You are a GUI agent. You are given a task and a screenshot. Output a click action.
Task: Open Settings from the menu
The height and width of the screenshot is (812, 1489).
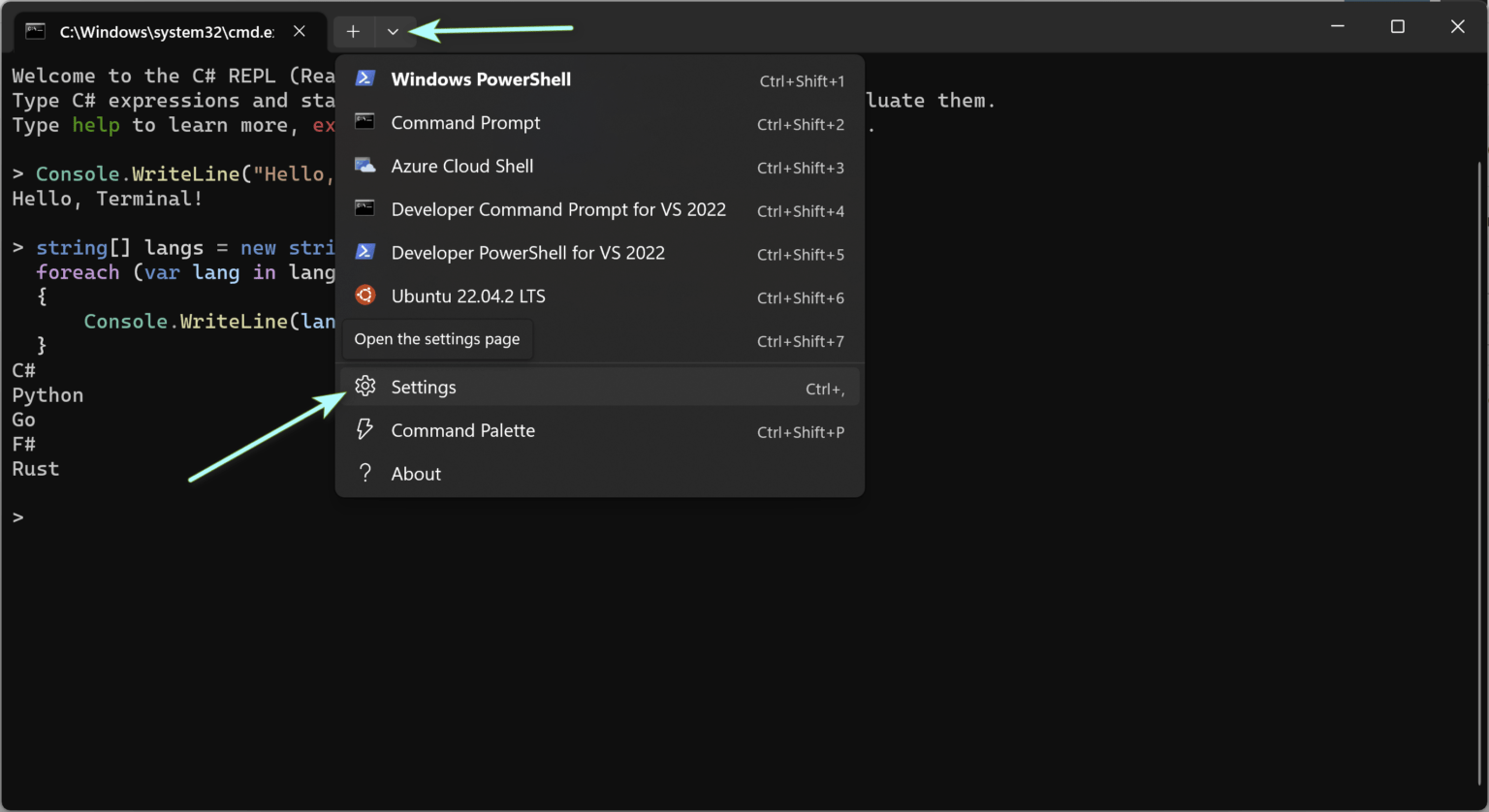click(424, 387)
